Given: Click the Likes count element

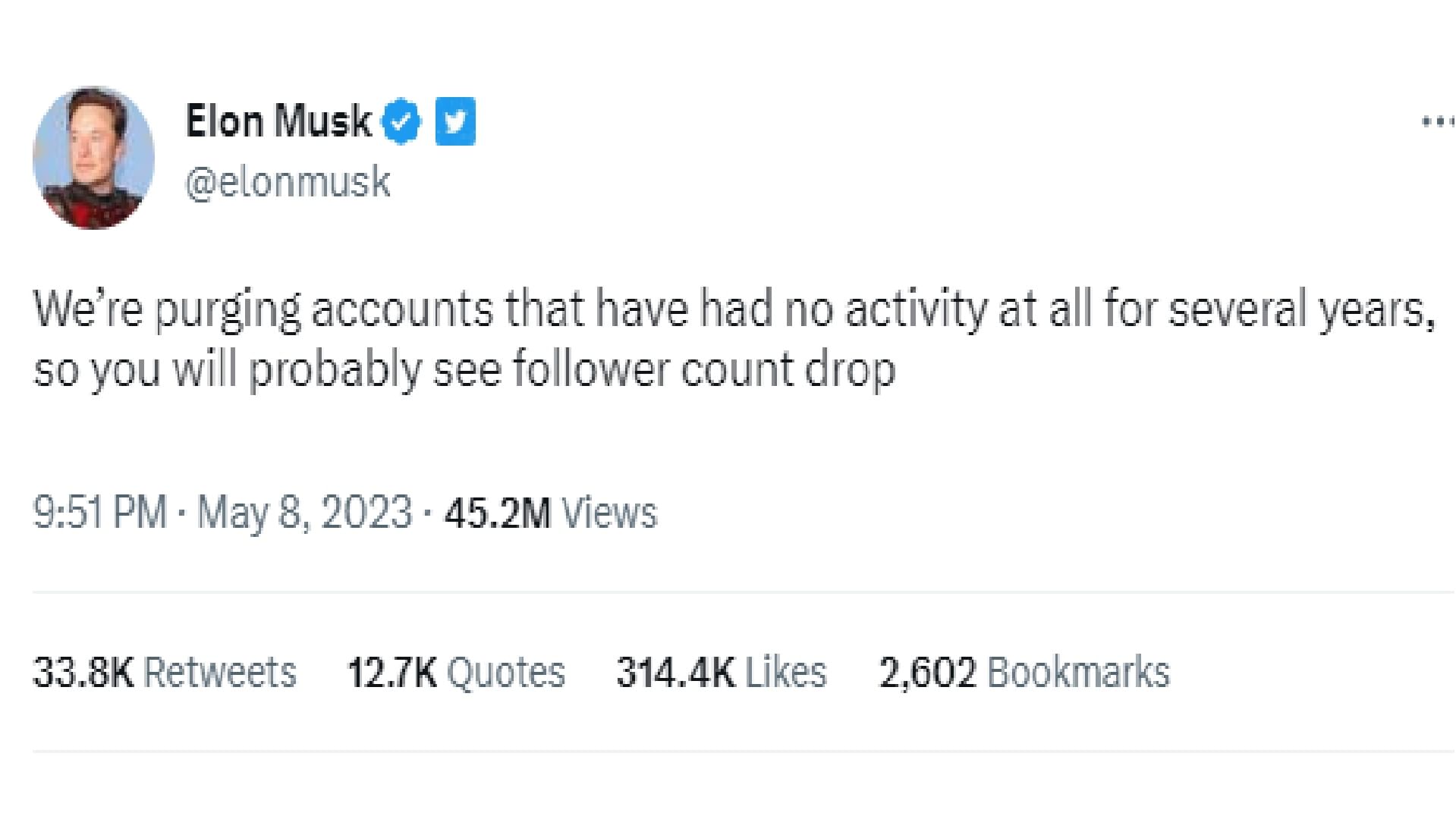Looking at the screenshot, I should (x=721, y=670).
